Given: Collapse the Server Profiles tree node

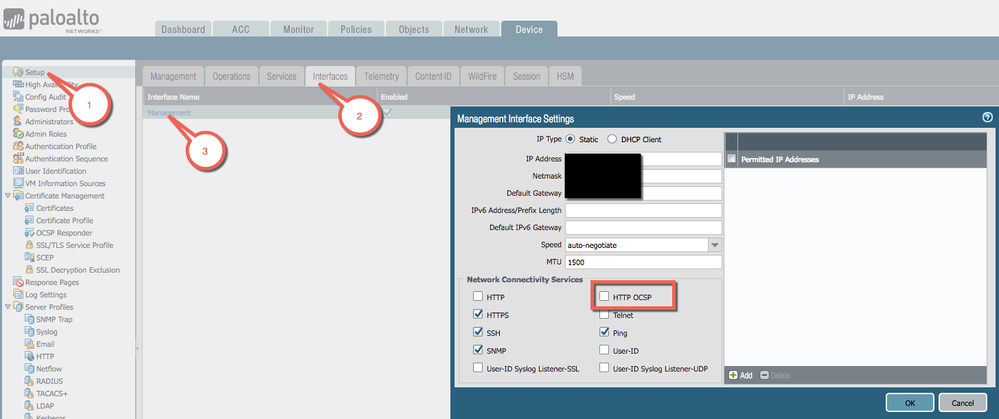Looking at the screenshot, I should pos(7,307).
